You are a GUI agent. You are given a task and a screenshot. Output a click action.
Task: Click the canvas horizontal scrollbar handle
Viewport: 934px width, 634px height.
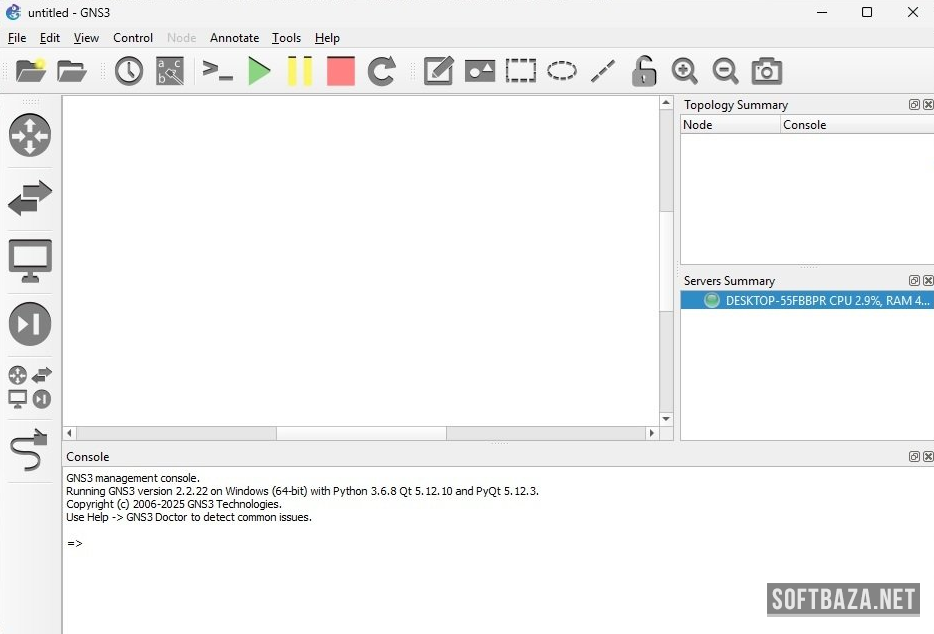pyautogui.click(x=361, y=433)
